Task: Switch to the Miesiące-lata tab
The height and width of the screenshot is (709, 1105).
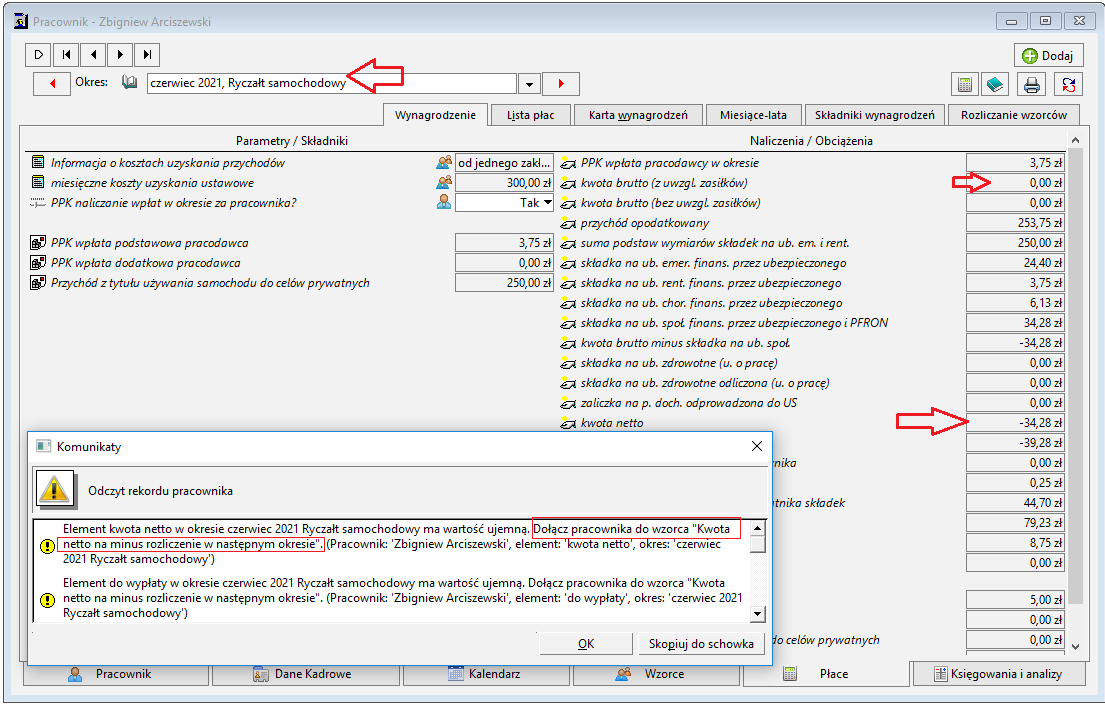Action: coord(753,115)
